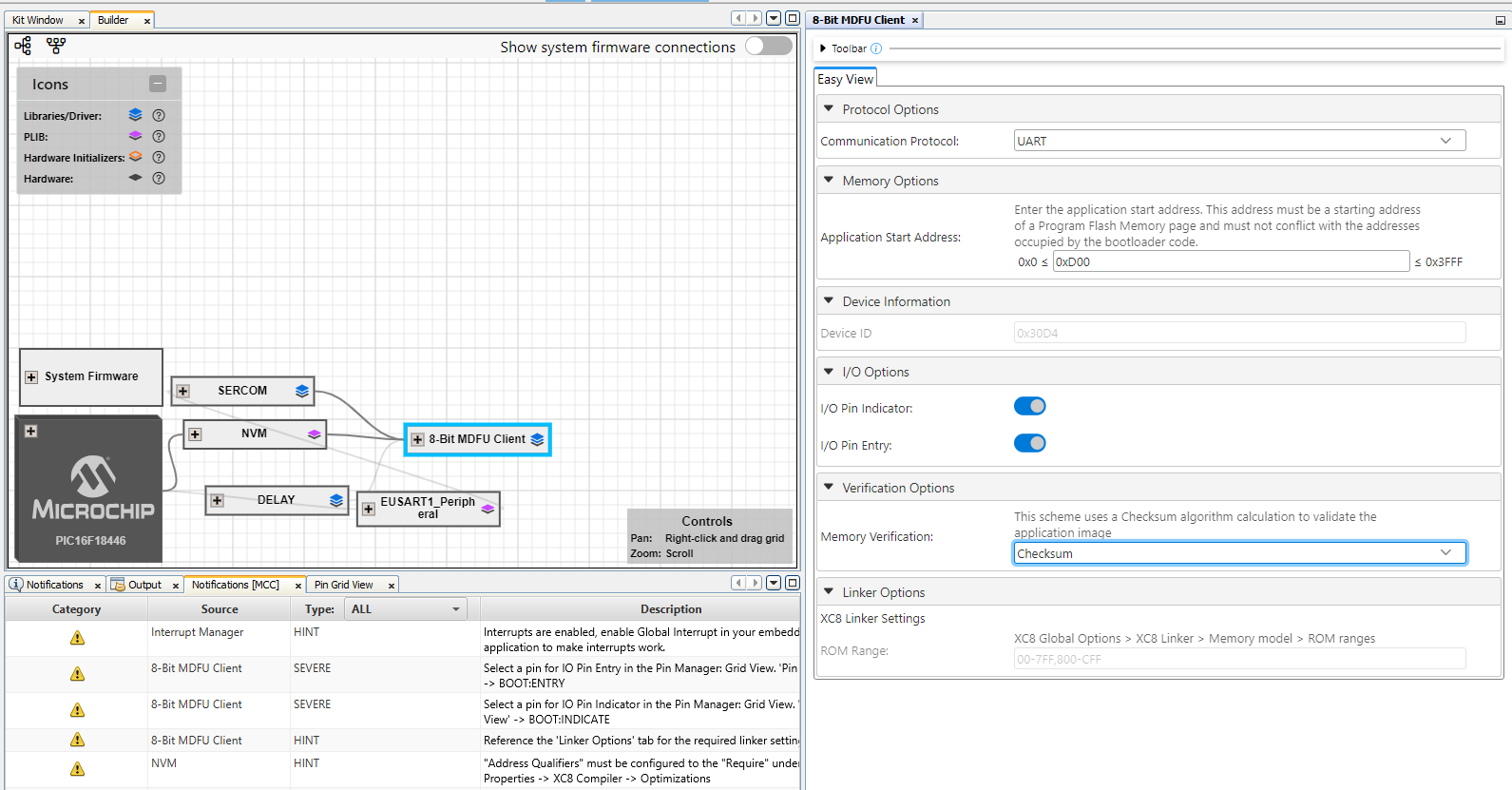
Task: Sort notifications by Source column
Action: [220, 609]
